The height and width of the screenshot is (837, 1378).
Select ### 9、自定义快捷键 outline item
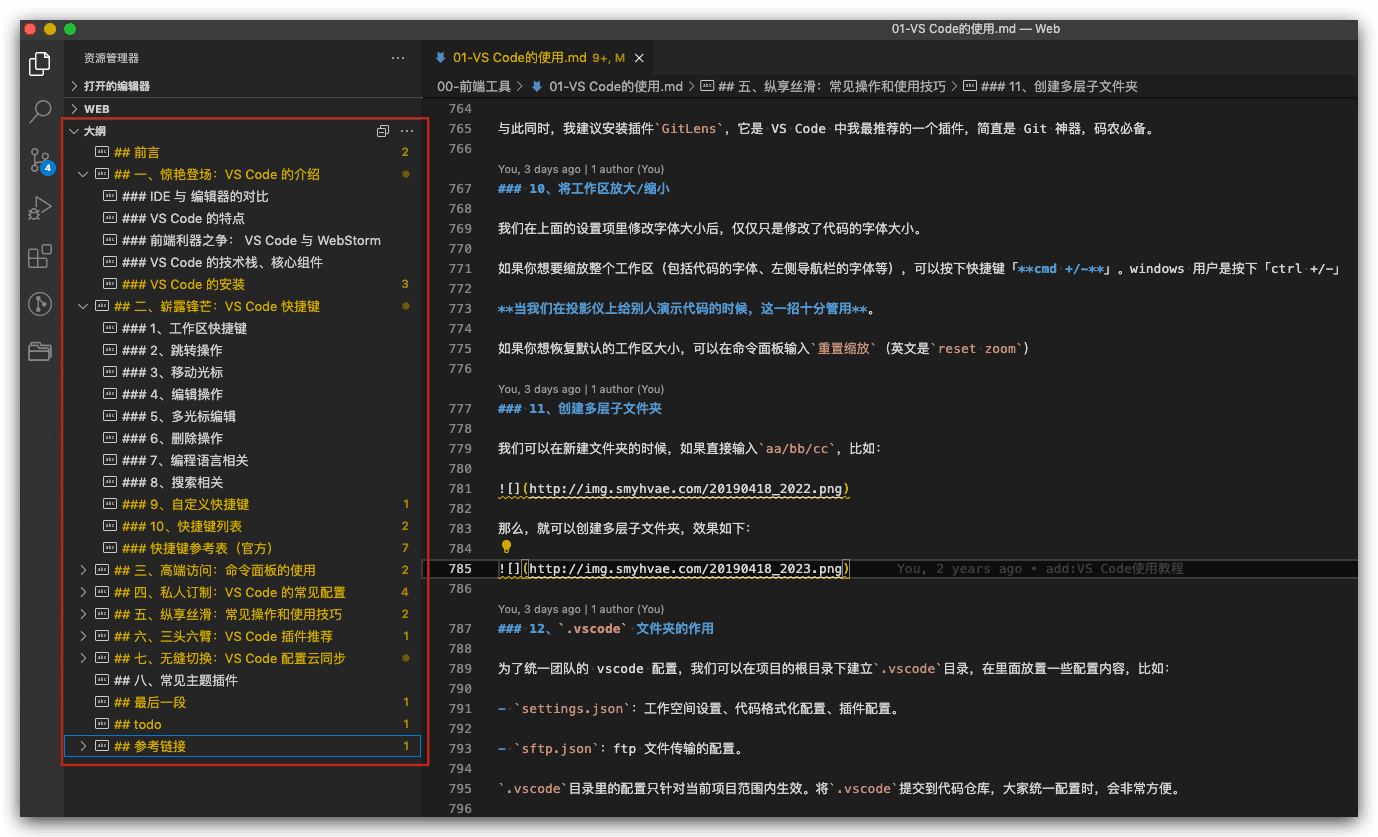click(242, 504)
